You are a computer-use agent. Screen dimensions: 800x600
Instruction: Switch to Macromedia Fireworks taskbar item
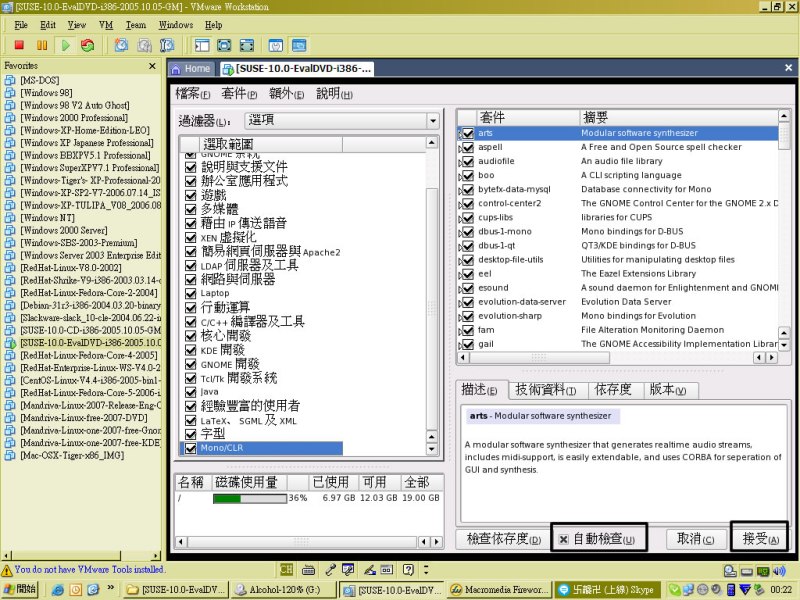point(499,590)
